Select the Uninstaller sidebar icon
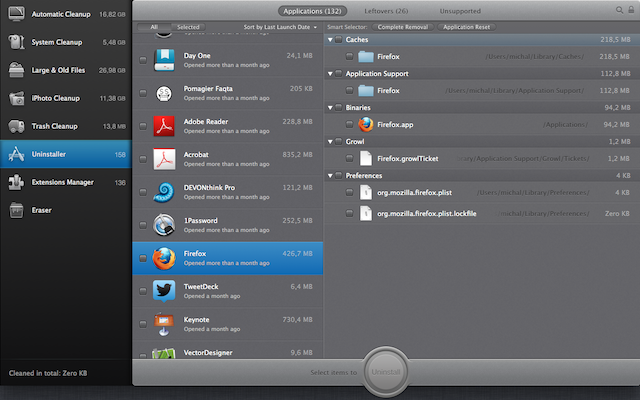Viewport: 640px width, 400px height. click(x=16, y=154)
